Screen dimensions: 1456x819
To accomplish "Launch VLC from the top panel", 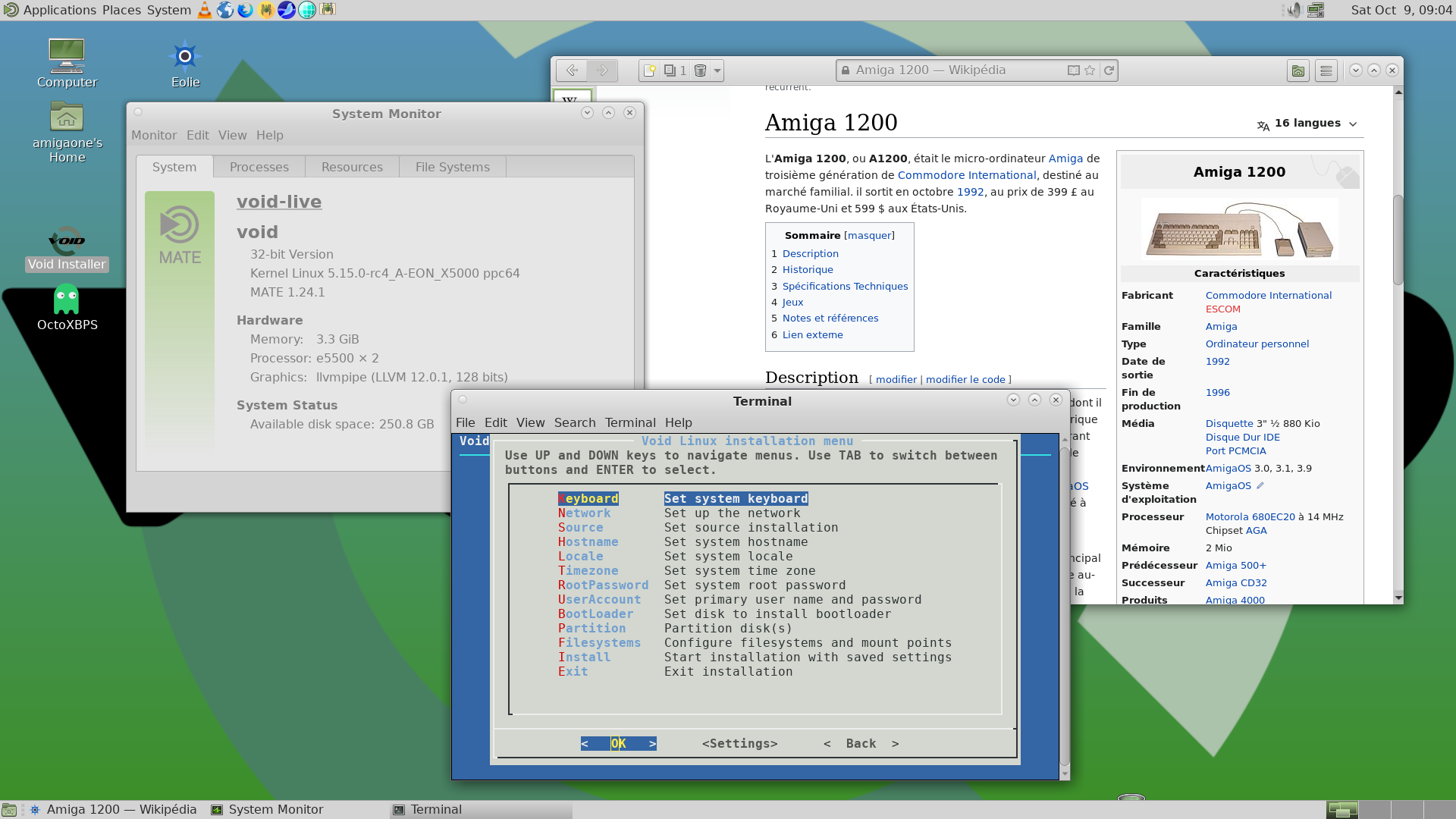I will pyautogui.click(x=204, y=10).
